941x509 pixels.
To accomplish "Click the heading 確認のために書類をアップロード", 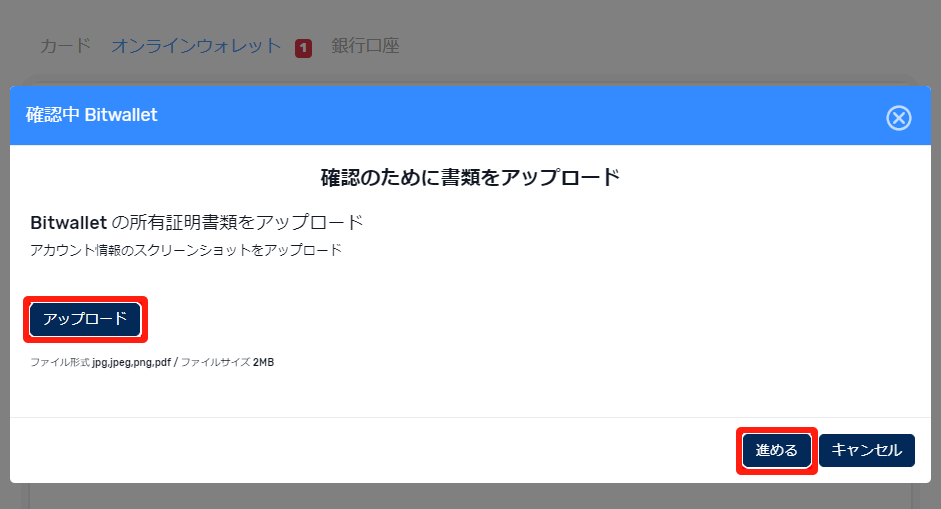I will pos(470,178).
